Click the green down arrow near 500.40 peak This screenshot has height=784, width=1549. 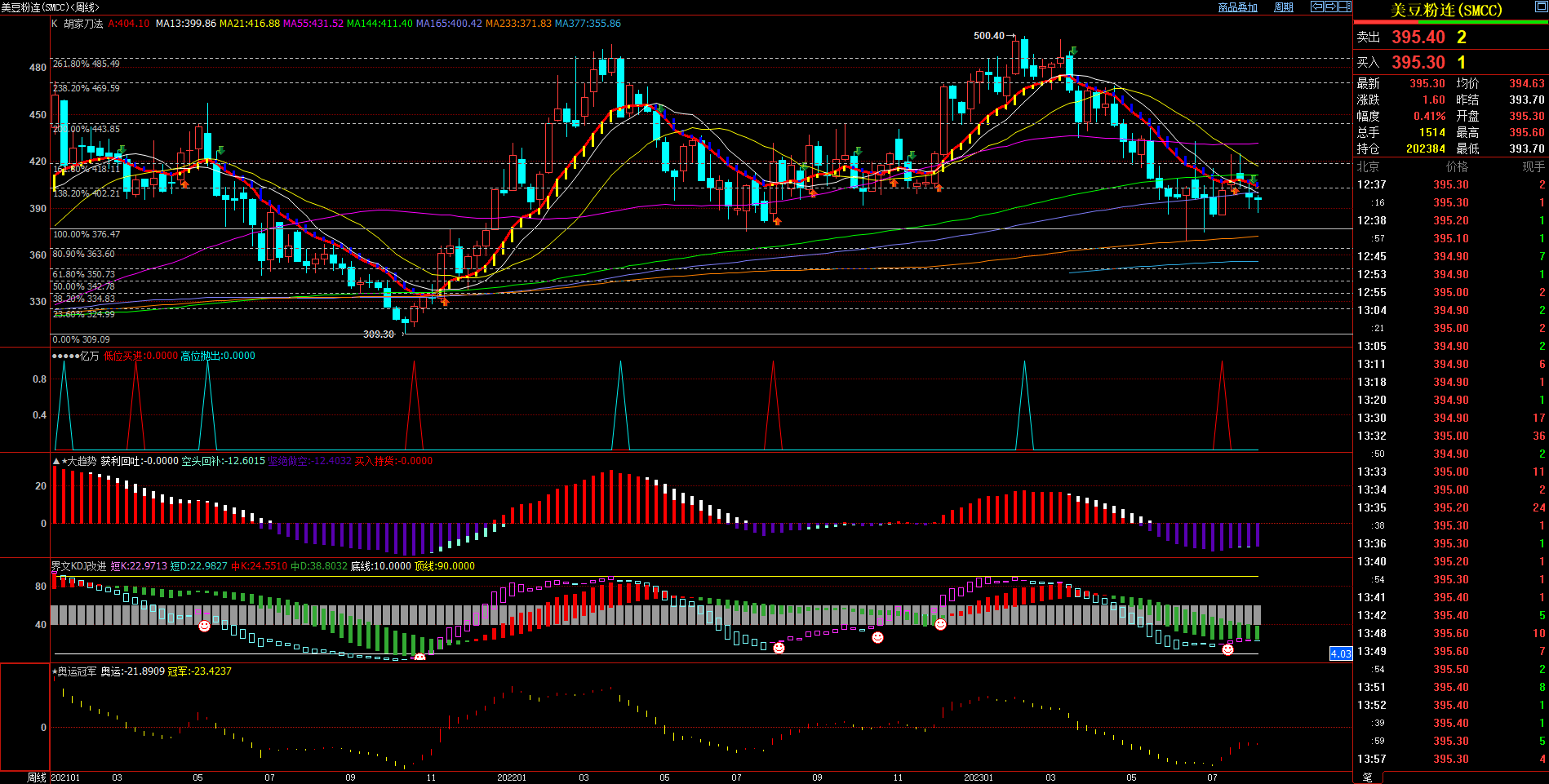coord(1074,51)
